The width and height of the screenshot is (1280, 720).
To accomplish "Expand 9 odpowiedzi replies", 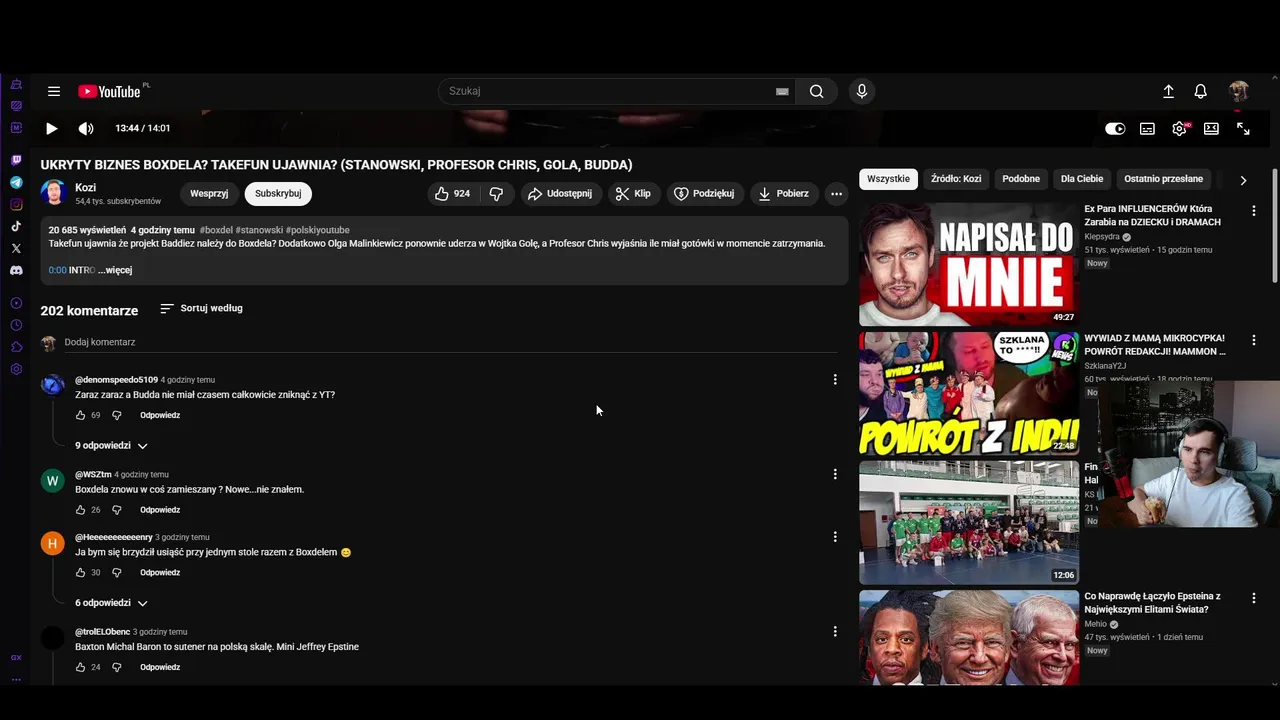I will tap(111, 445).
